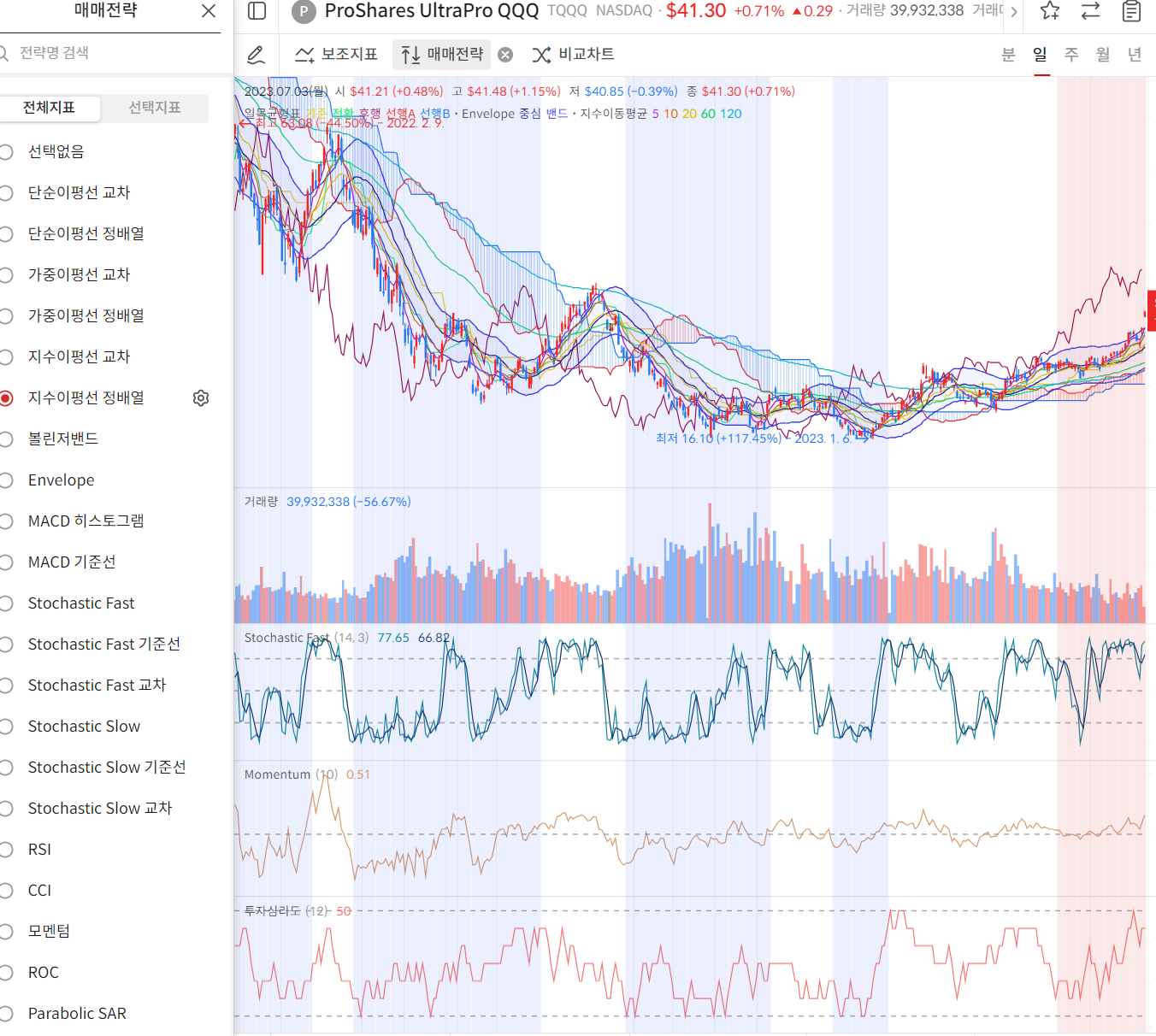
Task: Click the 투자심리도 (12) indicator label
Action: (286, 911)
